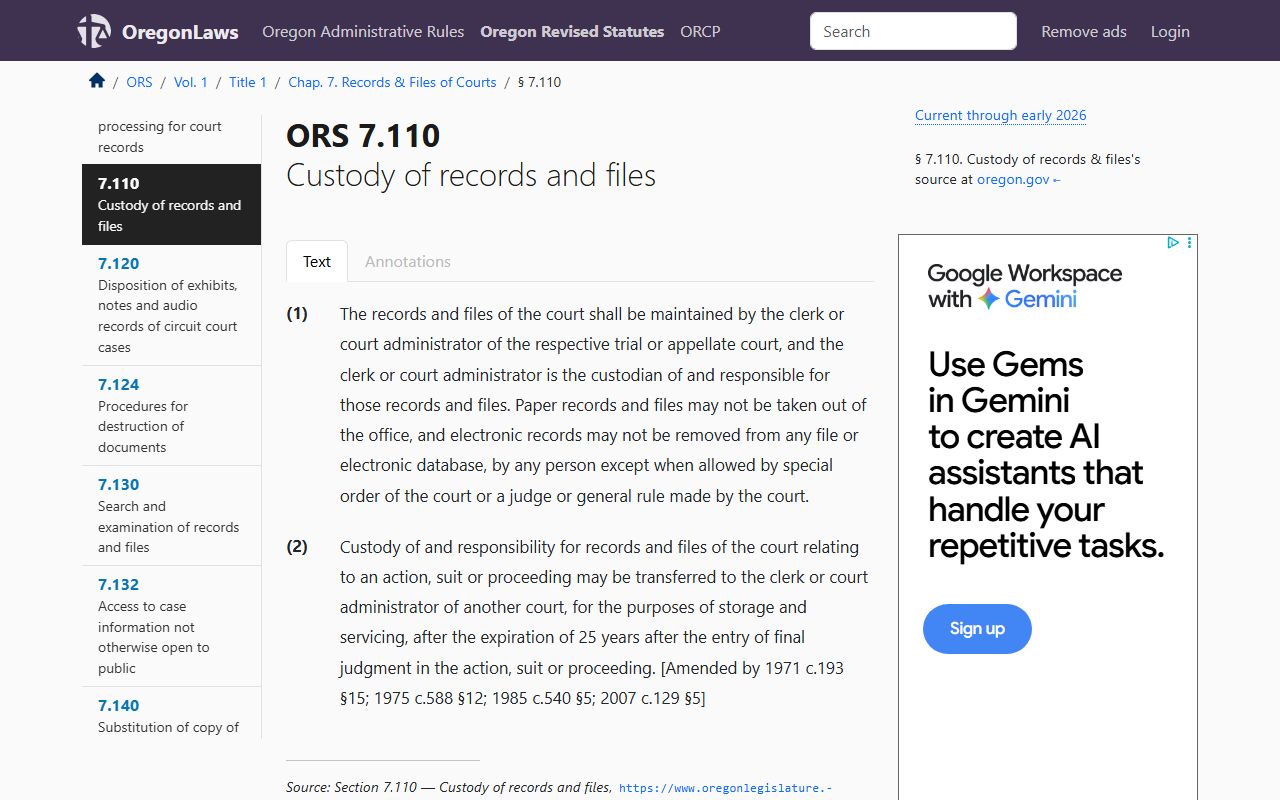Open Vol. 1 breadcrumb link
1280x800 pixels.
tap(191, 82)
